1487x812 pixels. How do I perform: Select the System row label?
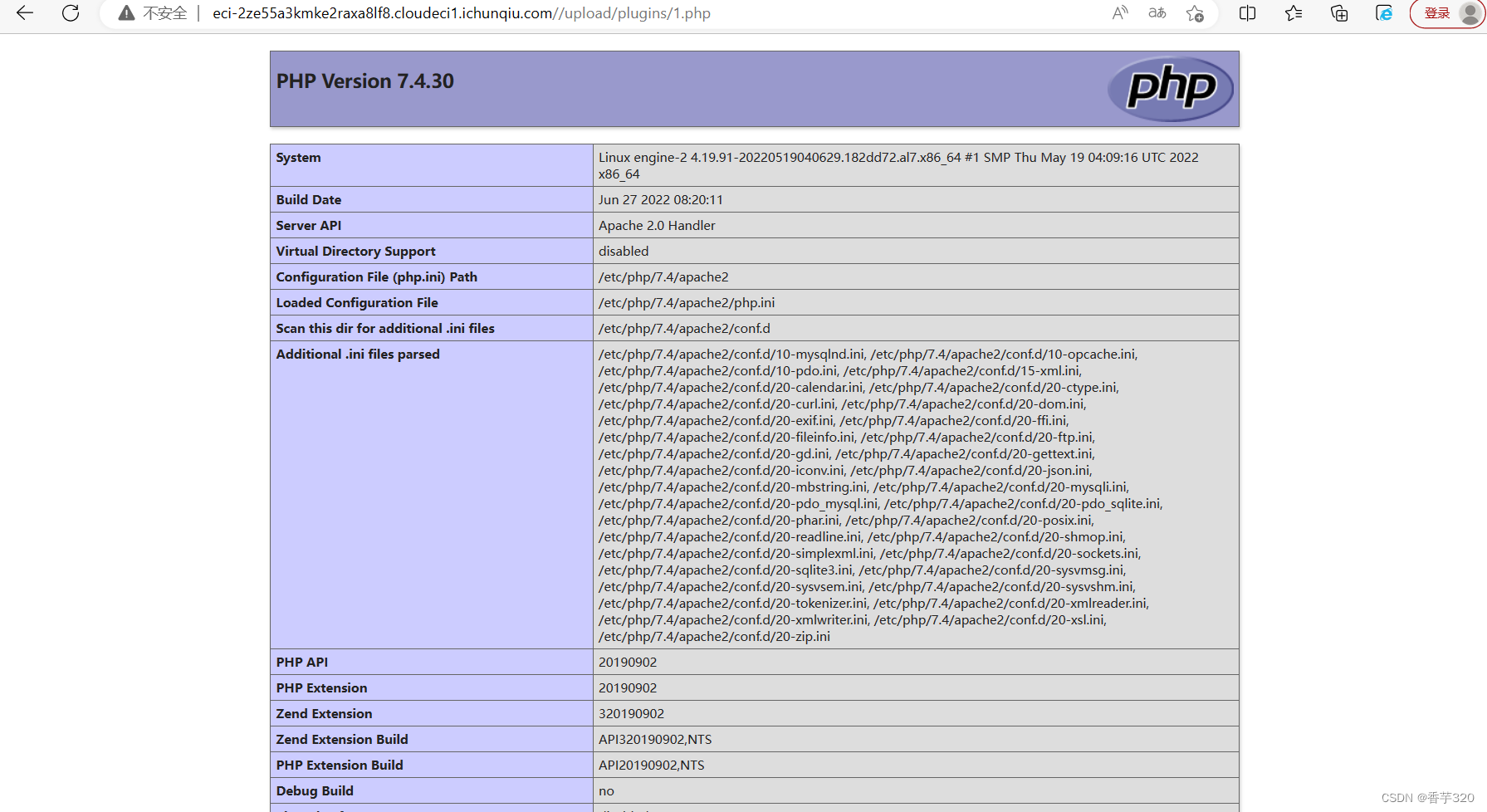click(x=299, y=158)
